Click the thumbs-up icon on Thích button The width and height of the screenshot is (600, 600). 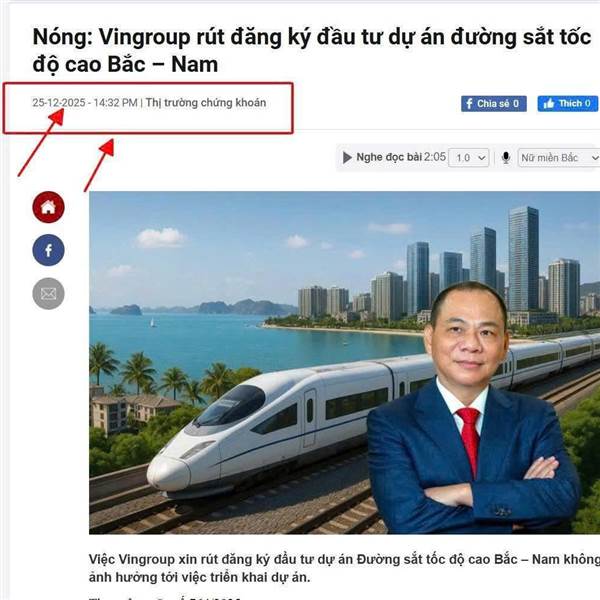549,104
